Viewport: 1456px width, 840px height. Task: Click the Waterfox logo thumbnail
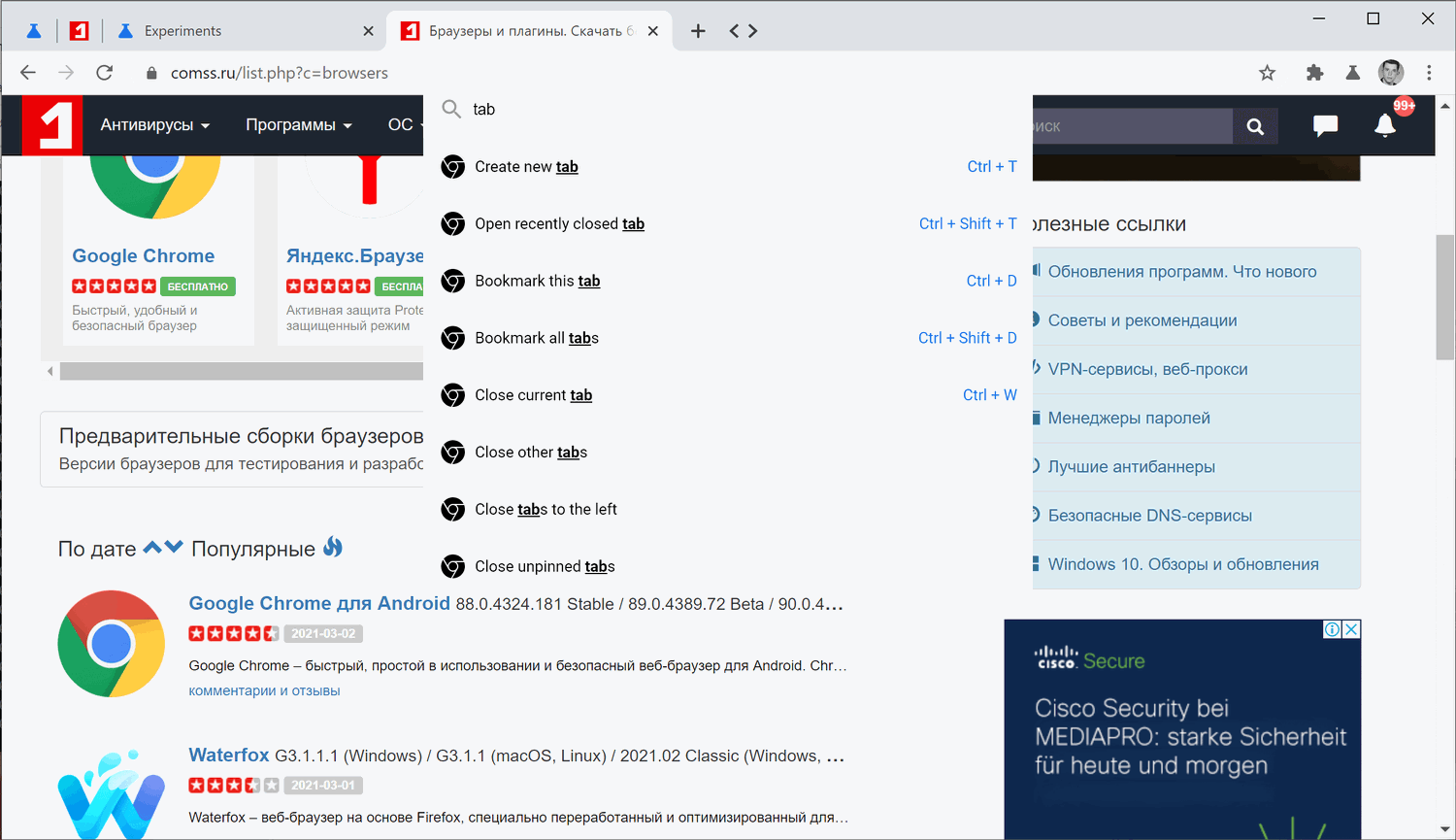pyautogui.click(x=111, y=794)
